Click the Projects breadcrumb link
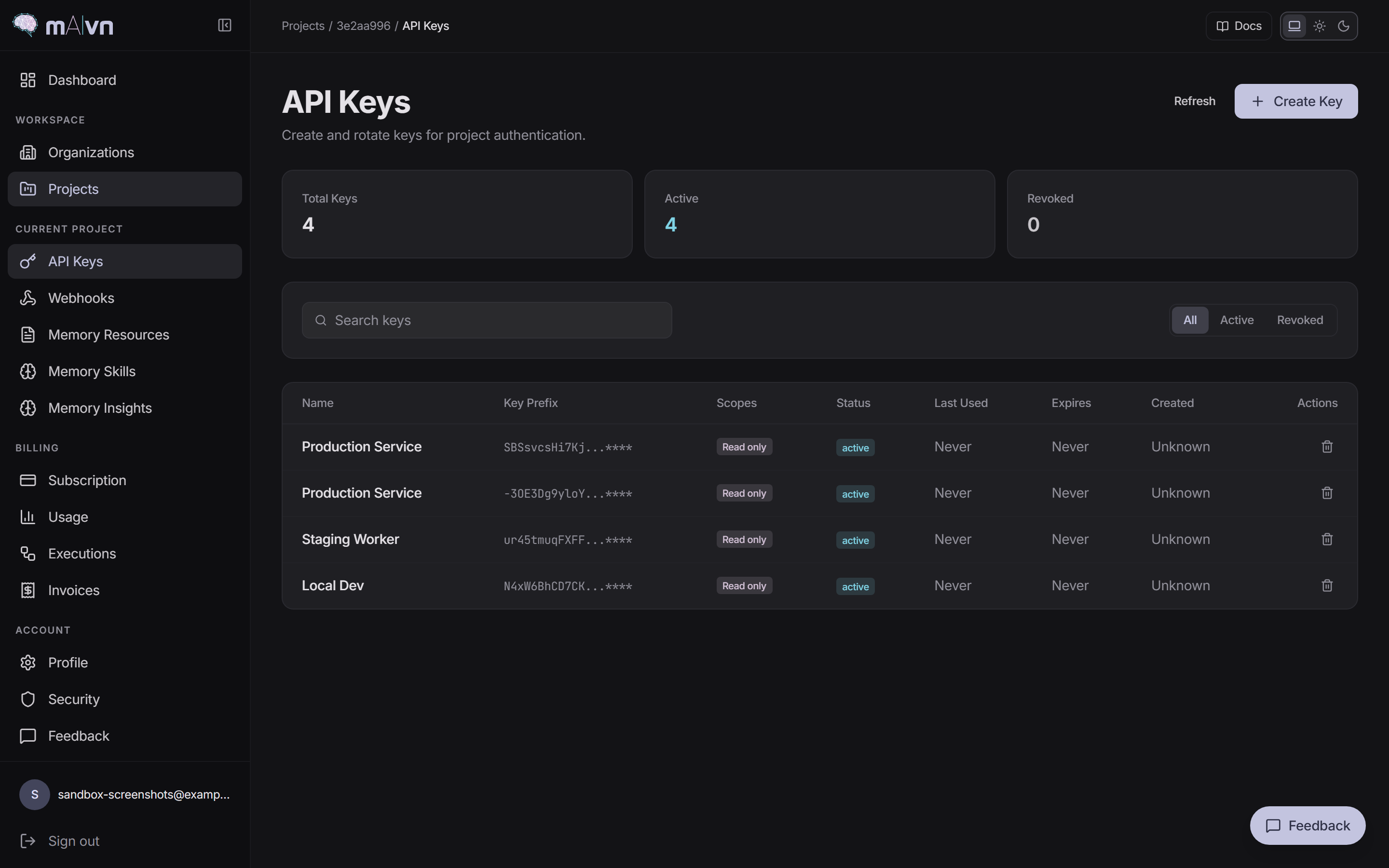Screen dimensions: 1389x868 (x=303, y=26)
